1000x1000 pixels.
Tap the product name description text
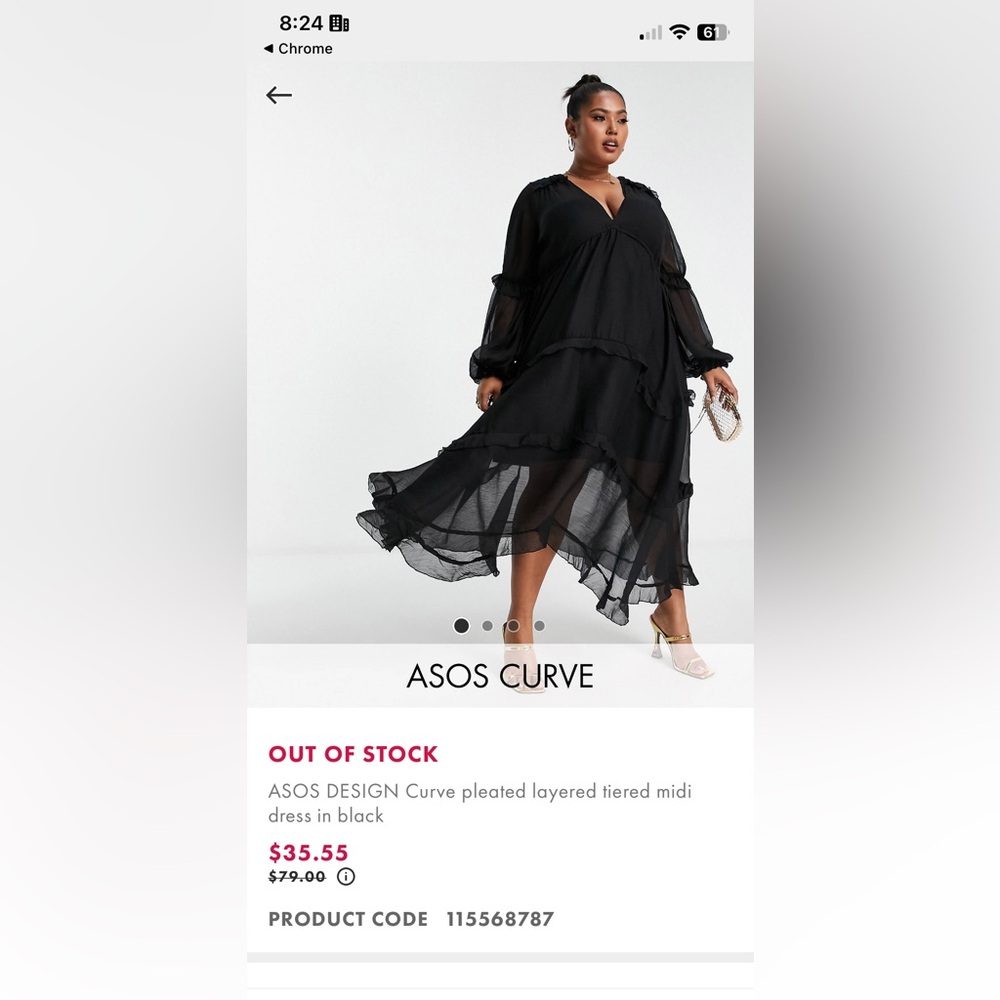click(480, 803)
